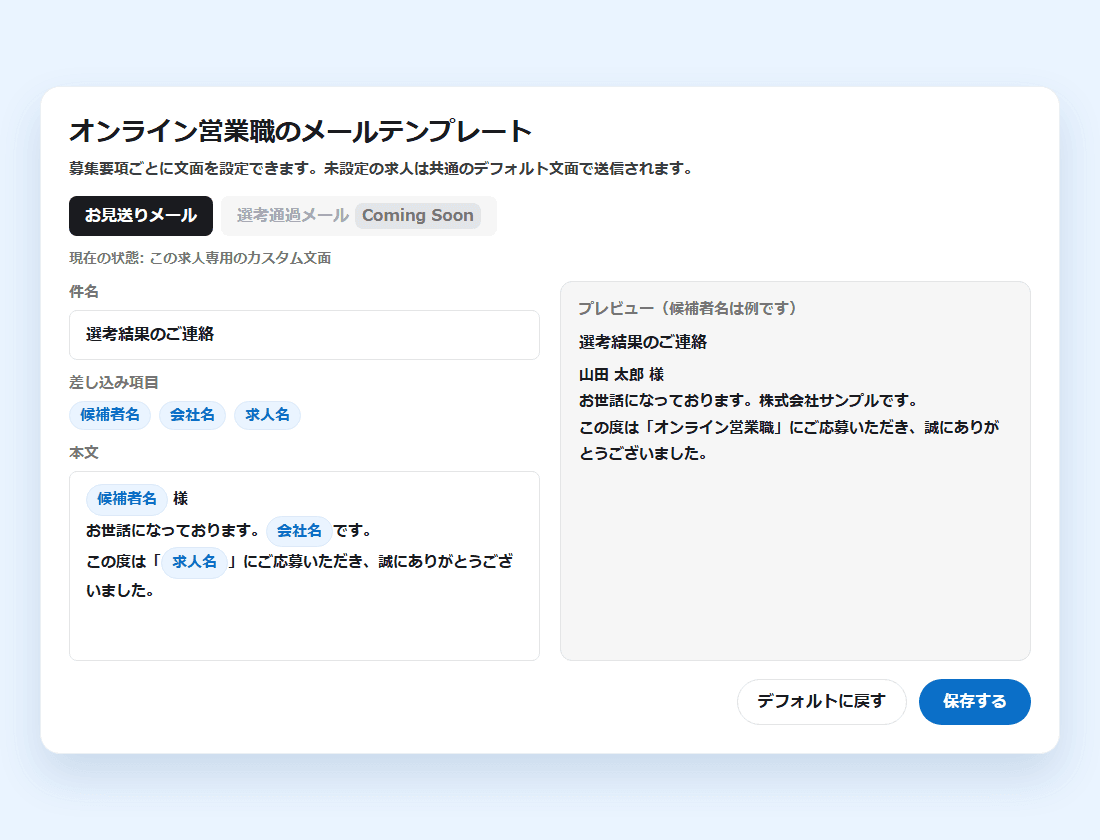Place cursor after いました。in the body editor
Viewport: 1100px width, 840px height.
pos(156,591)
